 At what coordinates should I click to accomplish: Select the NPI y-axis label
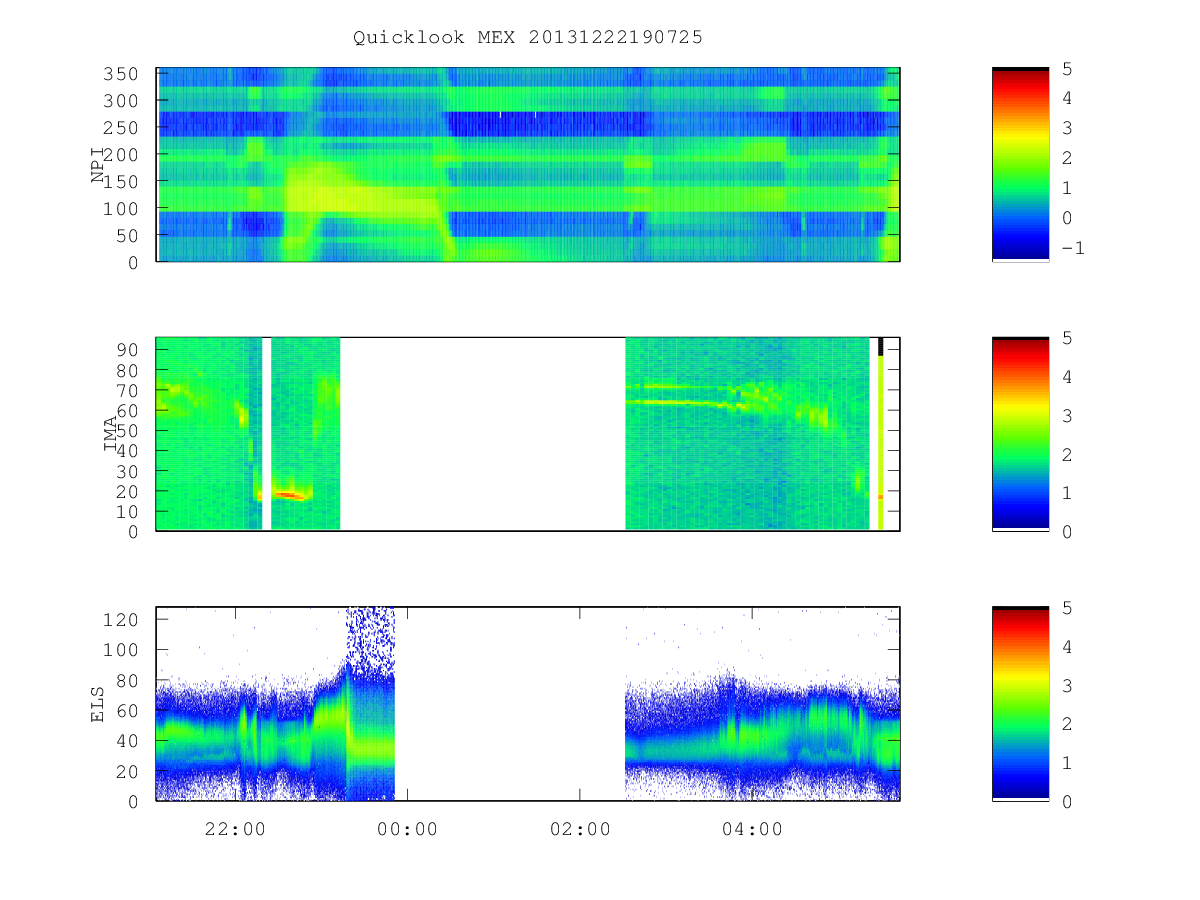click(98, 165)
